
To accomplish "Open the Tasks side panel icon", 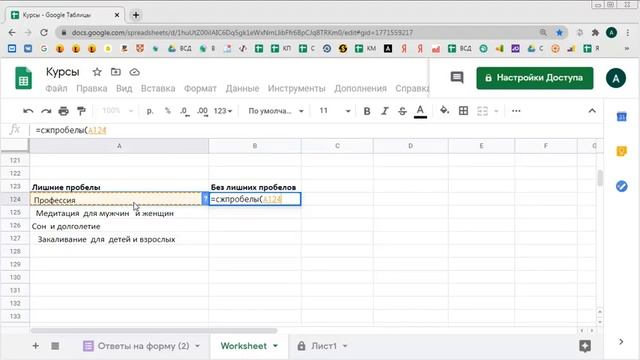I will [622, 187].
